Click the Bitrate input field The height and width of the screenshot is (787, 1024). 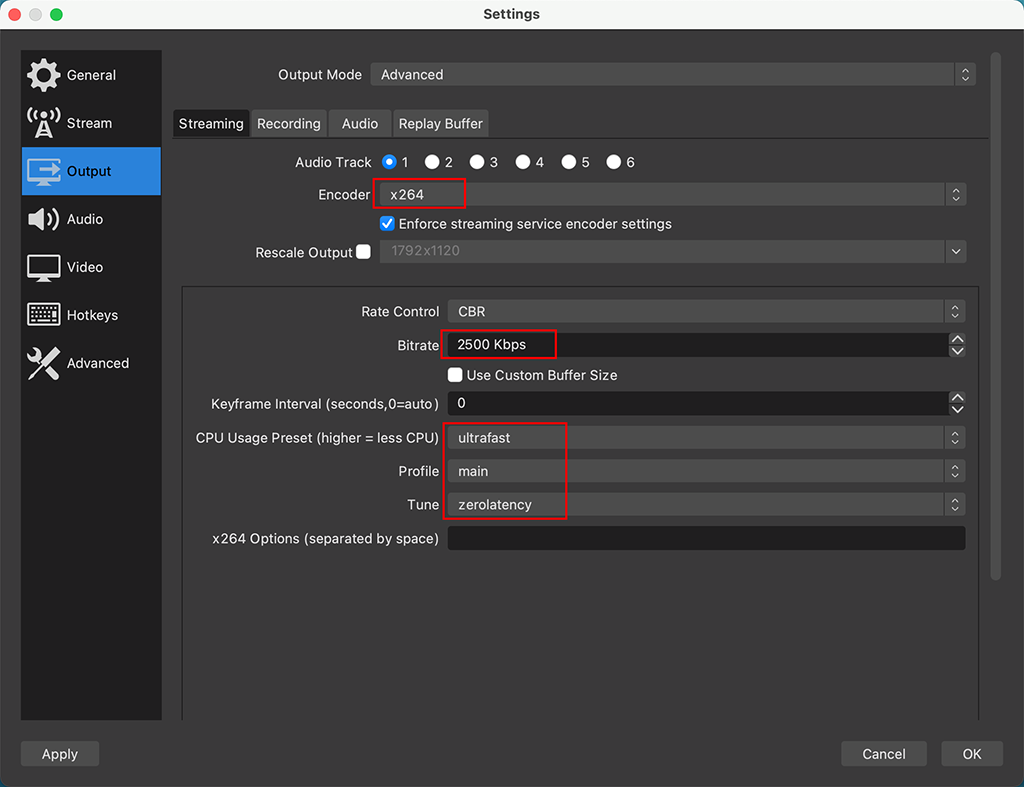[x=697, y=345]
